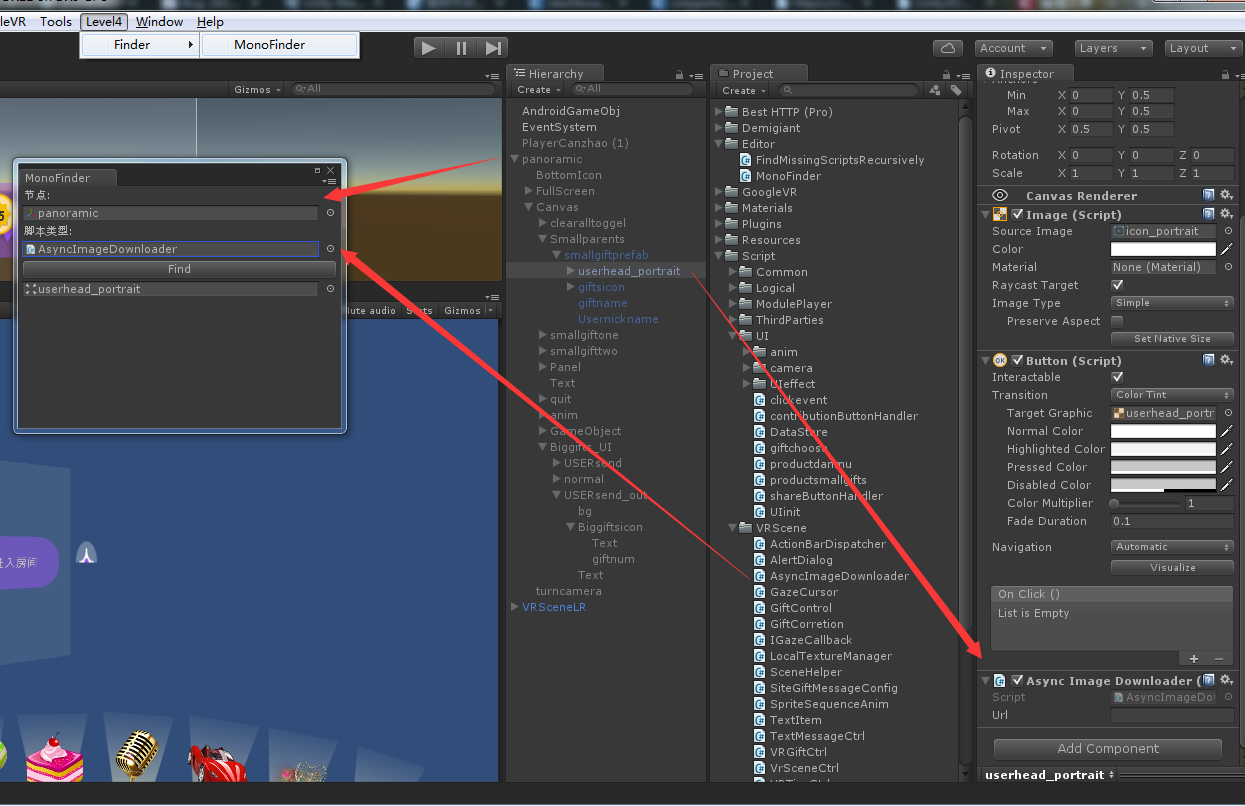Open the Image component gear settings icon

pyautogui.click(x=1226, y=215)
